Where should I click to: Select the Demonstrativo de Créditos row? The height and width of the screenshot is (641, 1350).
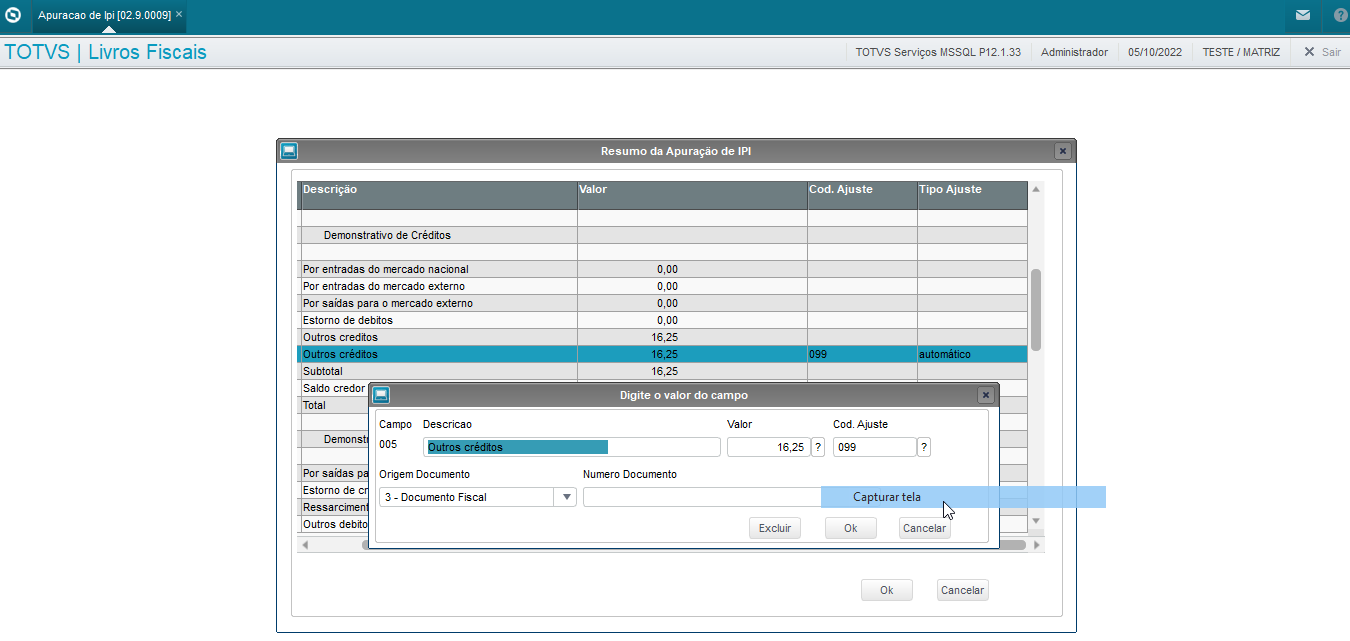point(662,235)
